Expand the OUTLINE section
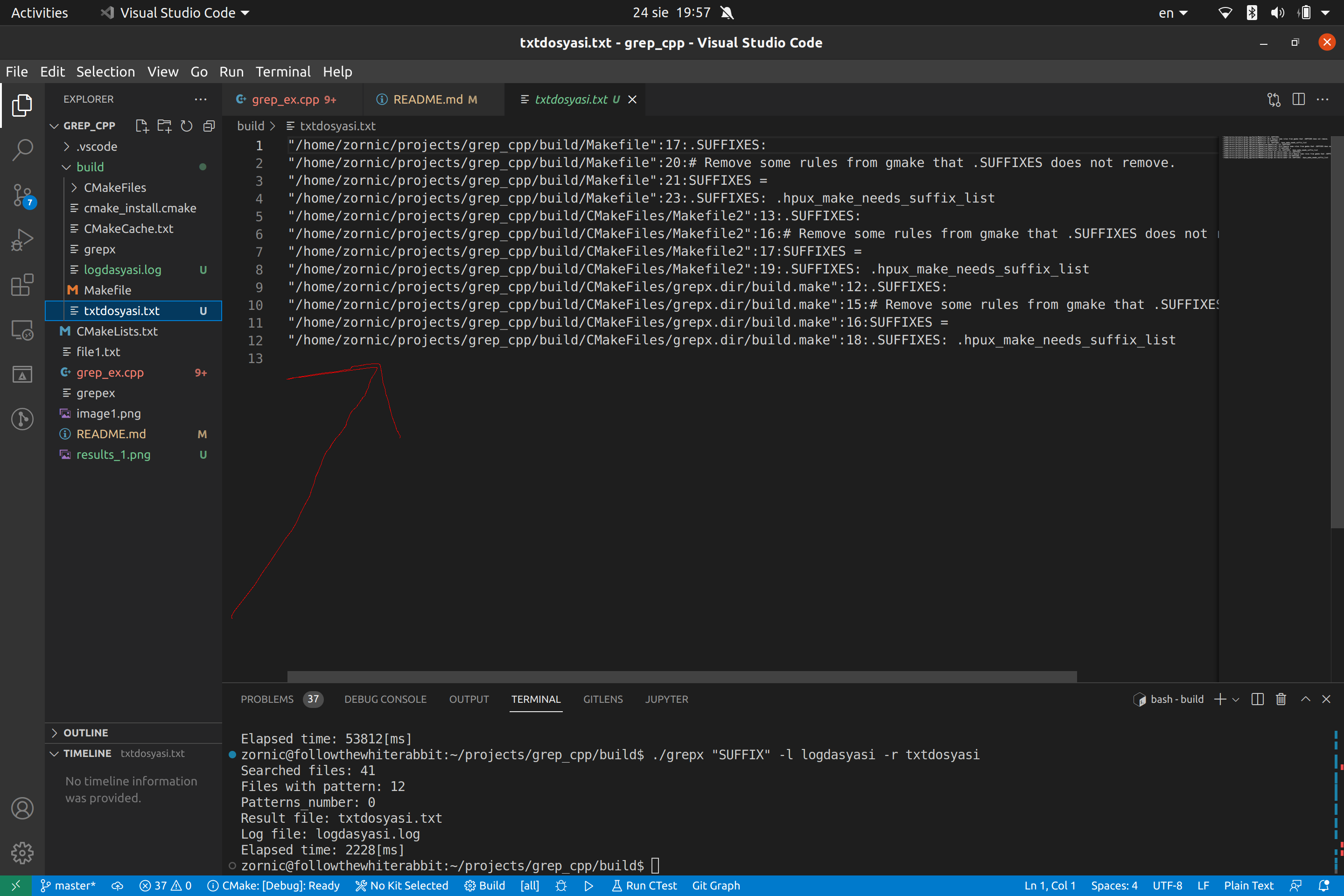Viewport: 1344px width, 896px height. pyautogui.click(x=86, y=733)
